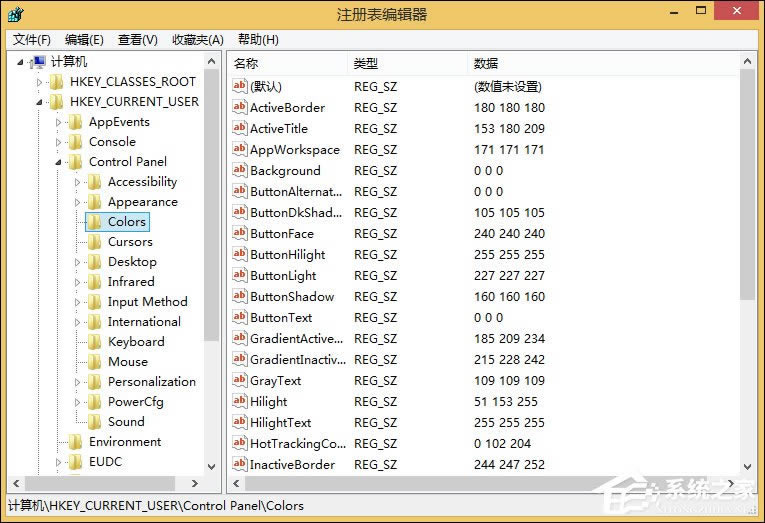Expand the HKEY_CLASSES_ROOT node
765x523 pixels.
[40, 82]
